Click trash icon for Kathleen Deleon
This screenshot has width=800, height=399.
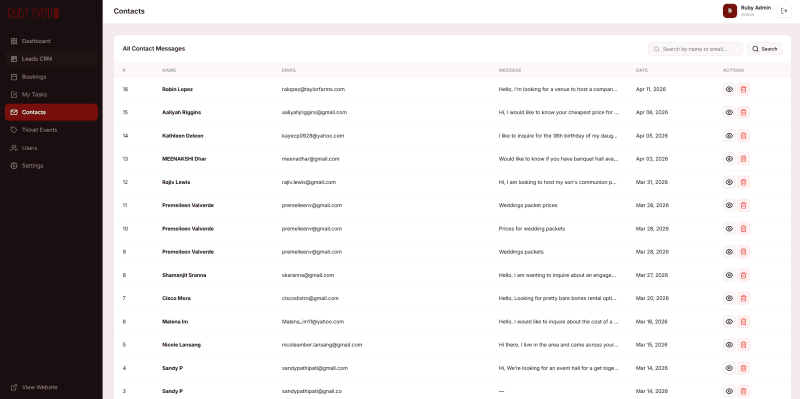coord(743,136)
